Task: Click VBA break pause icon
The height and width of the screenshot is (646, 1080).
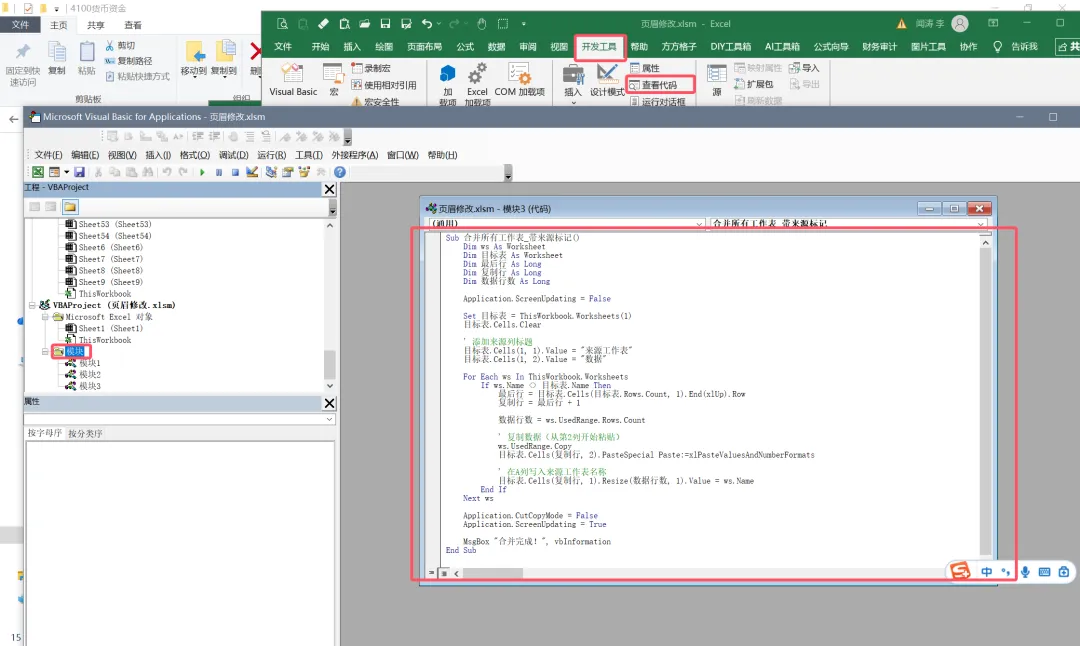Action: tap(218, 172)
